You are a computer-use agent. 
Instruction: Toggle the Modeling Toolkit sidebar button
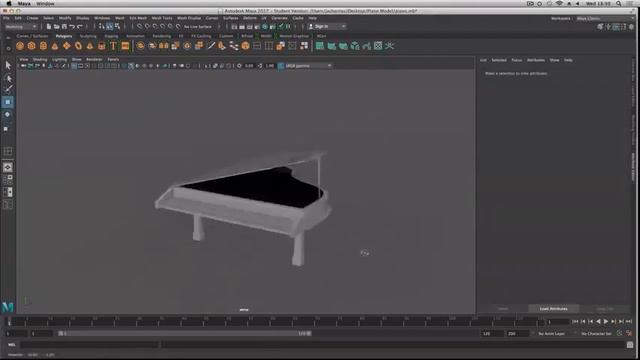click(600, 27)
